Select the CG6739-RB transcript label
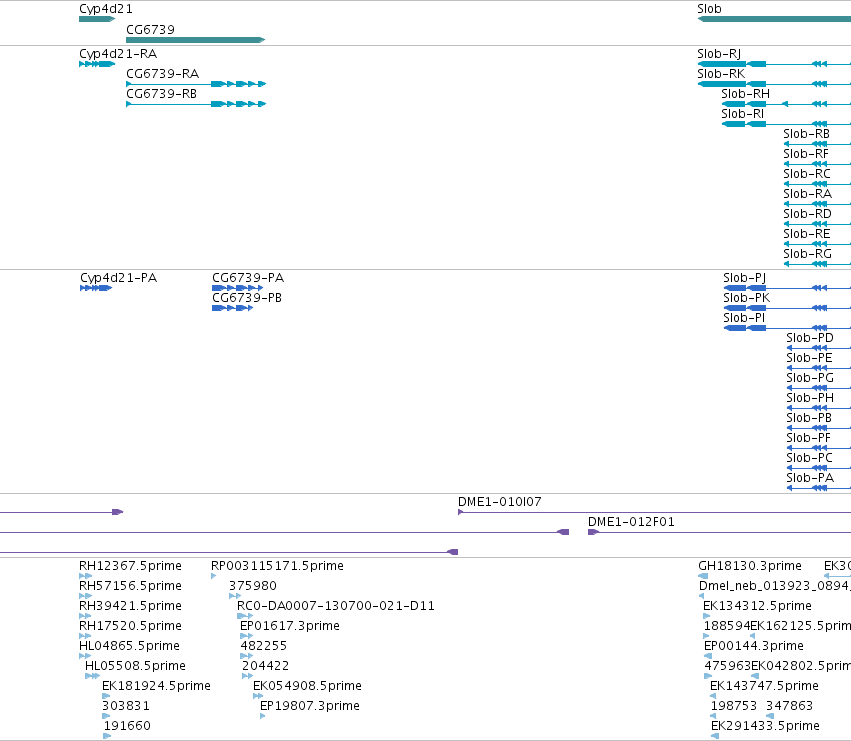Image resolution: width=851 pixels, height=741 pixels. click(x=161, y=94)
